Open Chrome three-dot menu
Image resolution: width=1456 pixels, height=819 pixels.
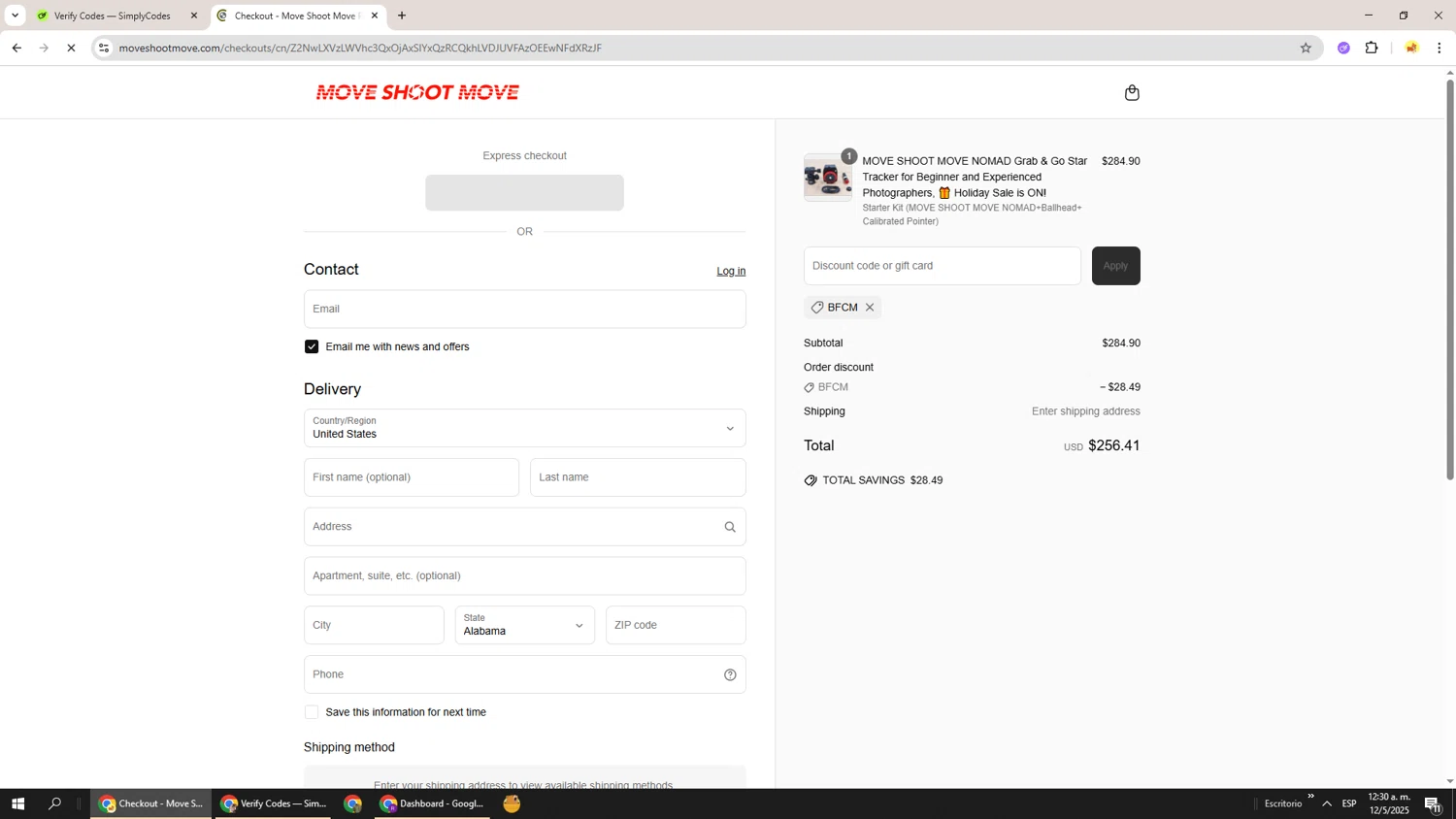[x=1439, y=48]
